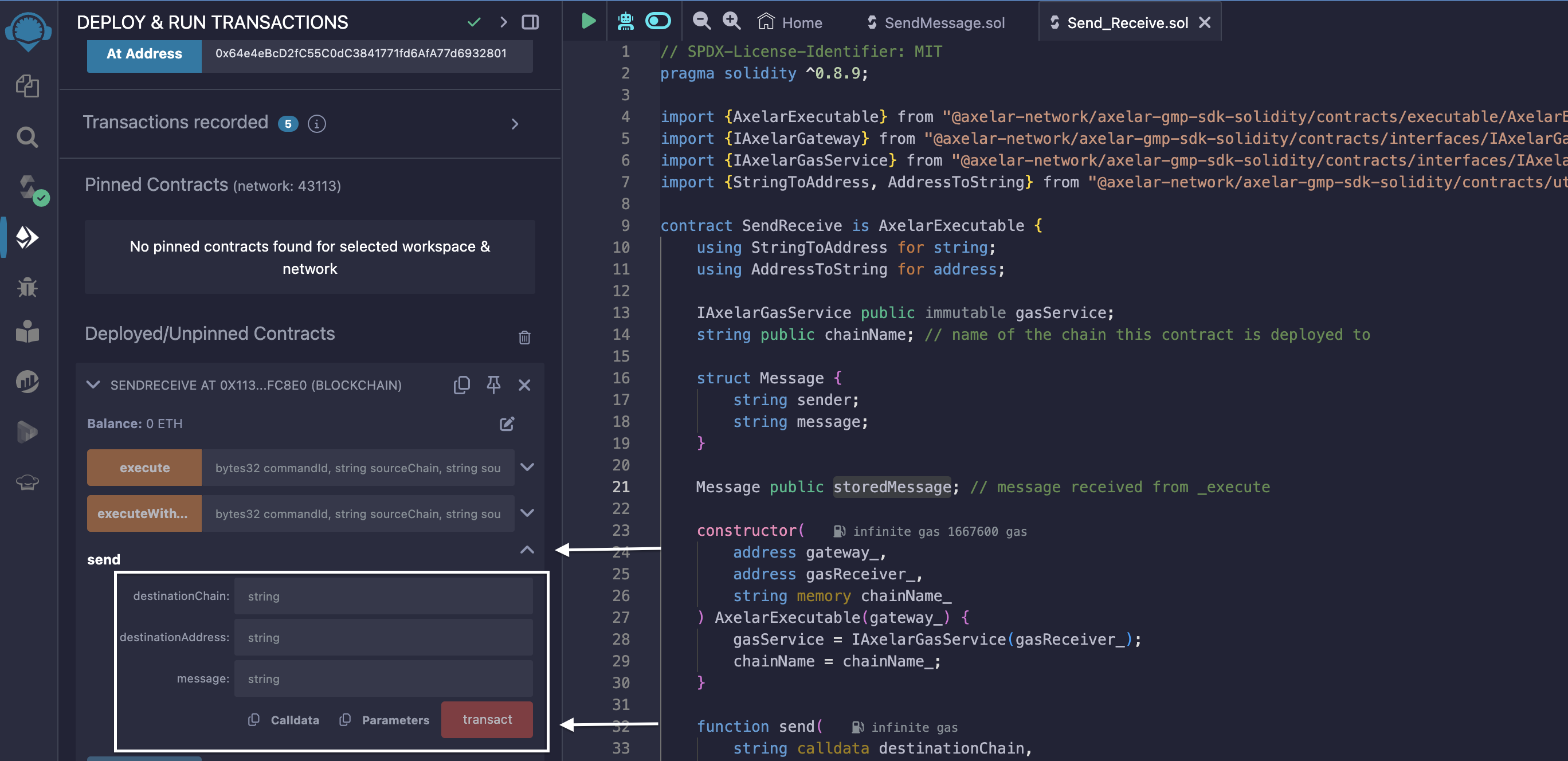Open the Home tab
The height and width of the screenshot is (761, 1568).
790,23
